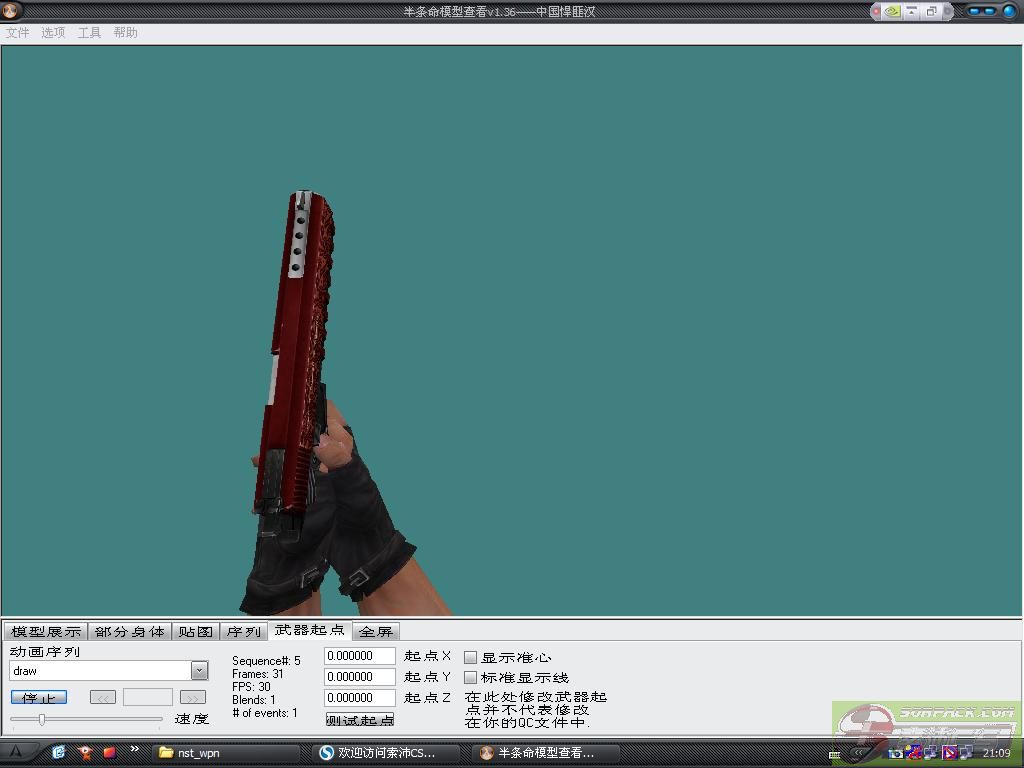
Task: Switch to the 贴图 tab
Action: click(196, 632)
